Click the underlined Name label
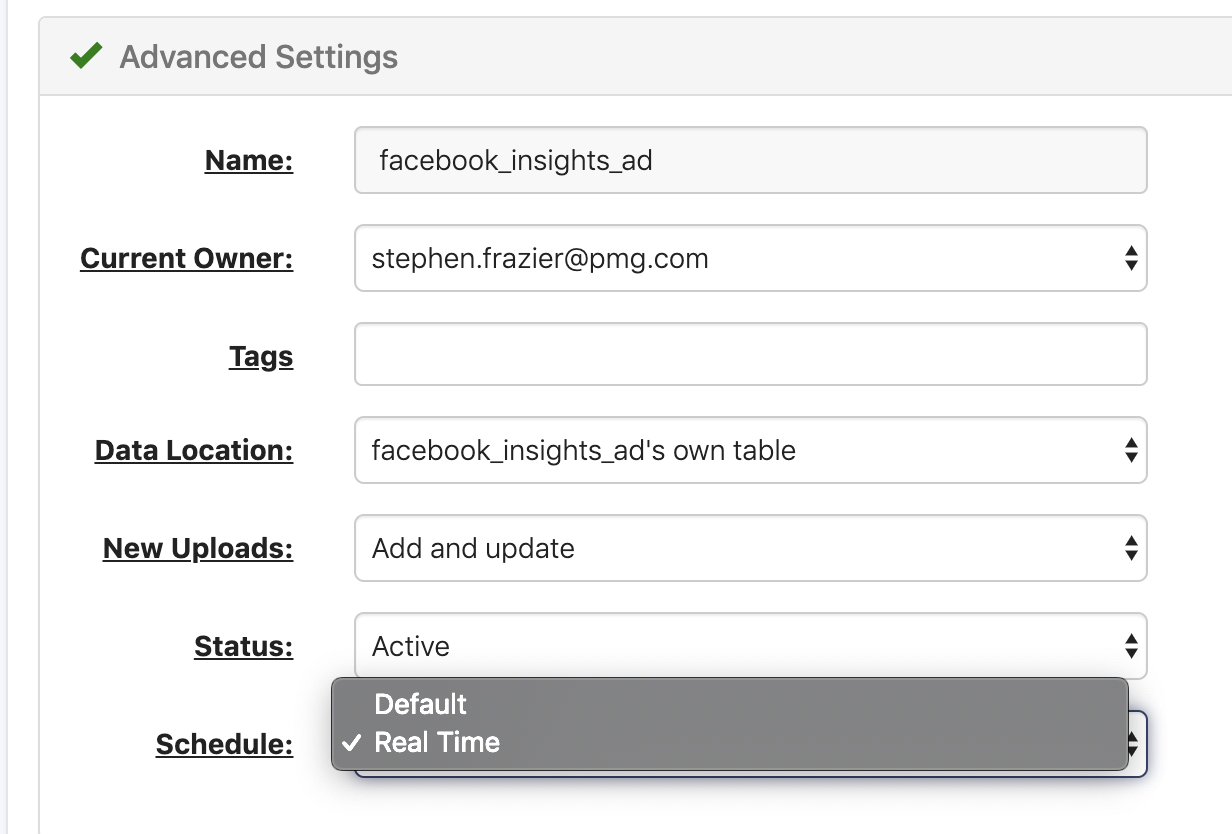The image size is (1232, 834). [x=248, y=160]
